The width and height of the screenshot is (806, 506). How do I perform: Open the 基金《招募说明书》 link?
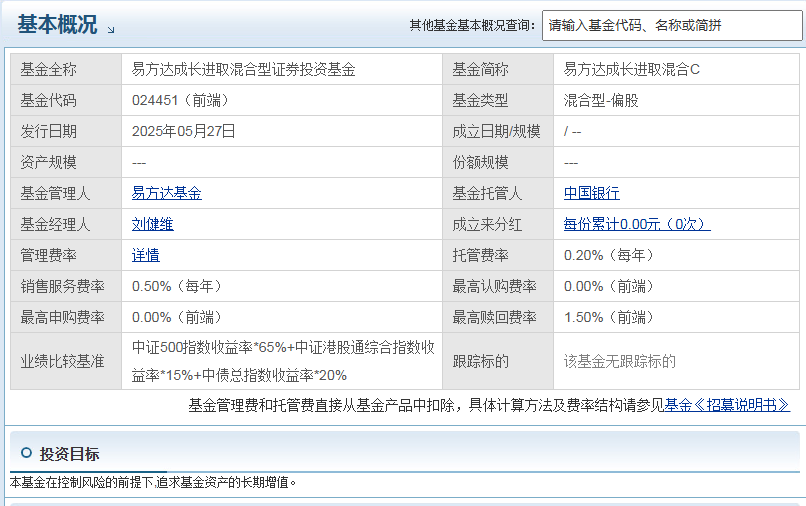[727, 405]
